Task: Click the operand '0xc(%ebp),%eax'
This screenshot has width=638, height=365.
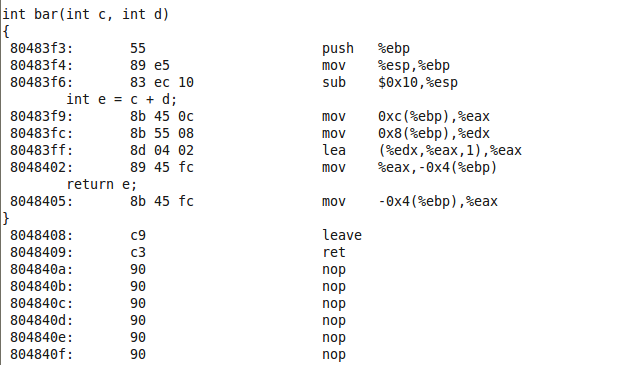Action: [434, 117]
